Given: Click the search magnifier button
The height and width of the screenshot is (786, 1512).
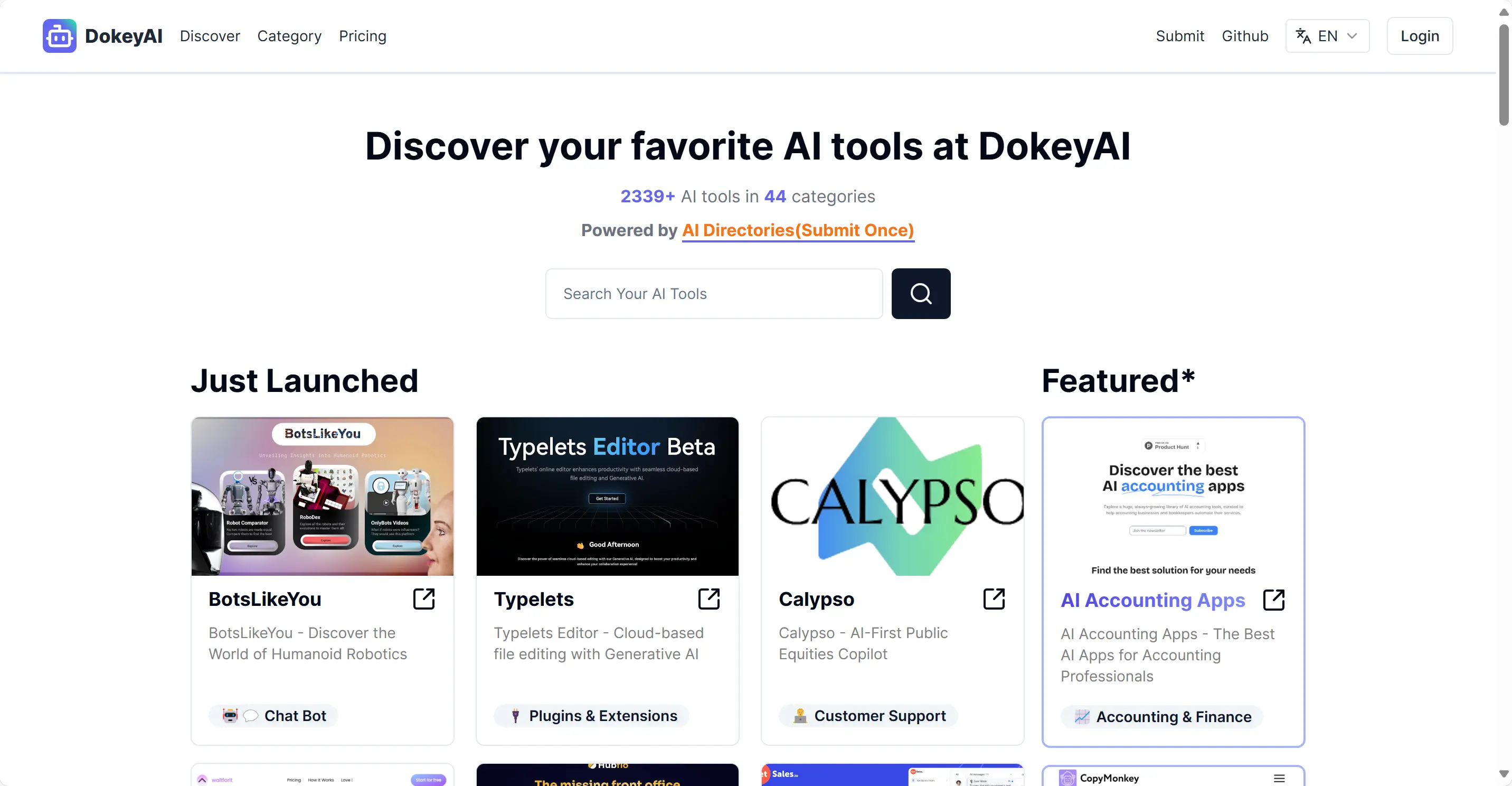Looking at the screenshot, I should tap(921, 294).
